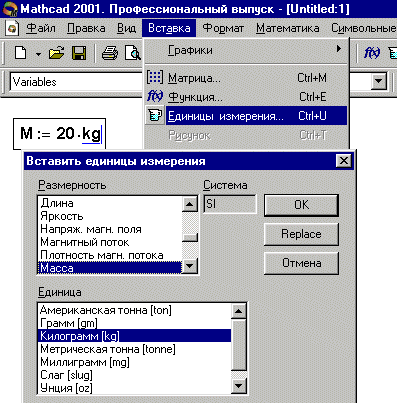Open the dropdown arrow at the toolbar's right end
The image size is (397, 403).
point(378,81)
